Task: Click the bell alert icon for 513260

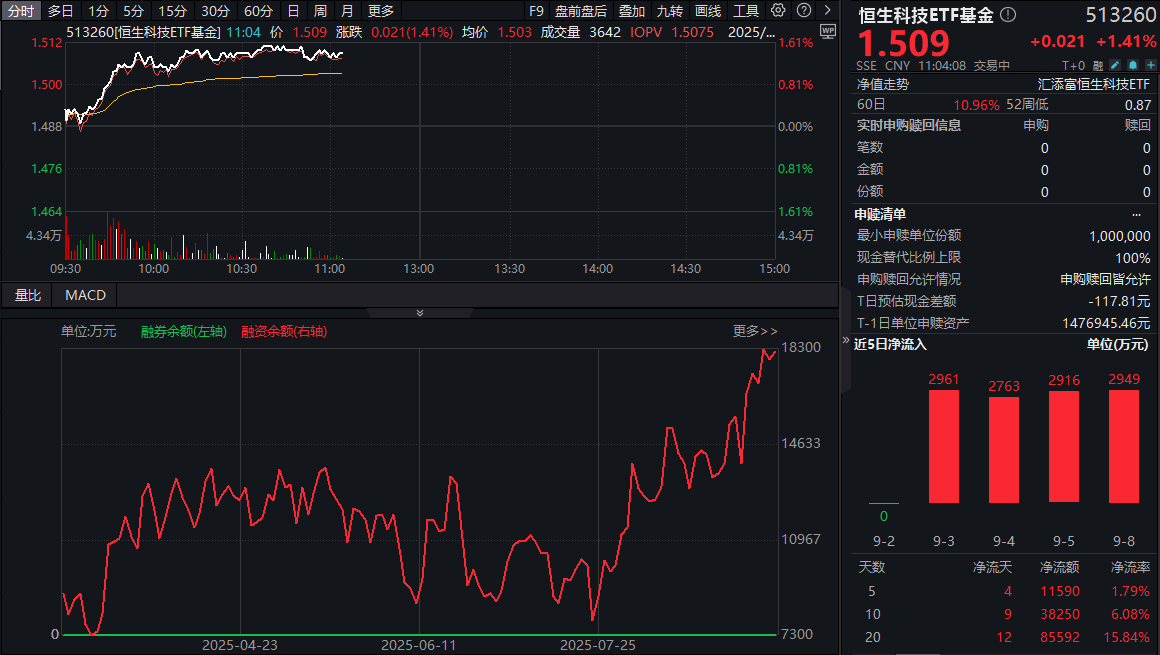Action: (x=1133, y=64)
